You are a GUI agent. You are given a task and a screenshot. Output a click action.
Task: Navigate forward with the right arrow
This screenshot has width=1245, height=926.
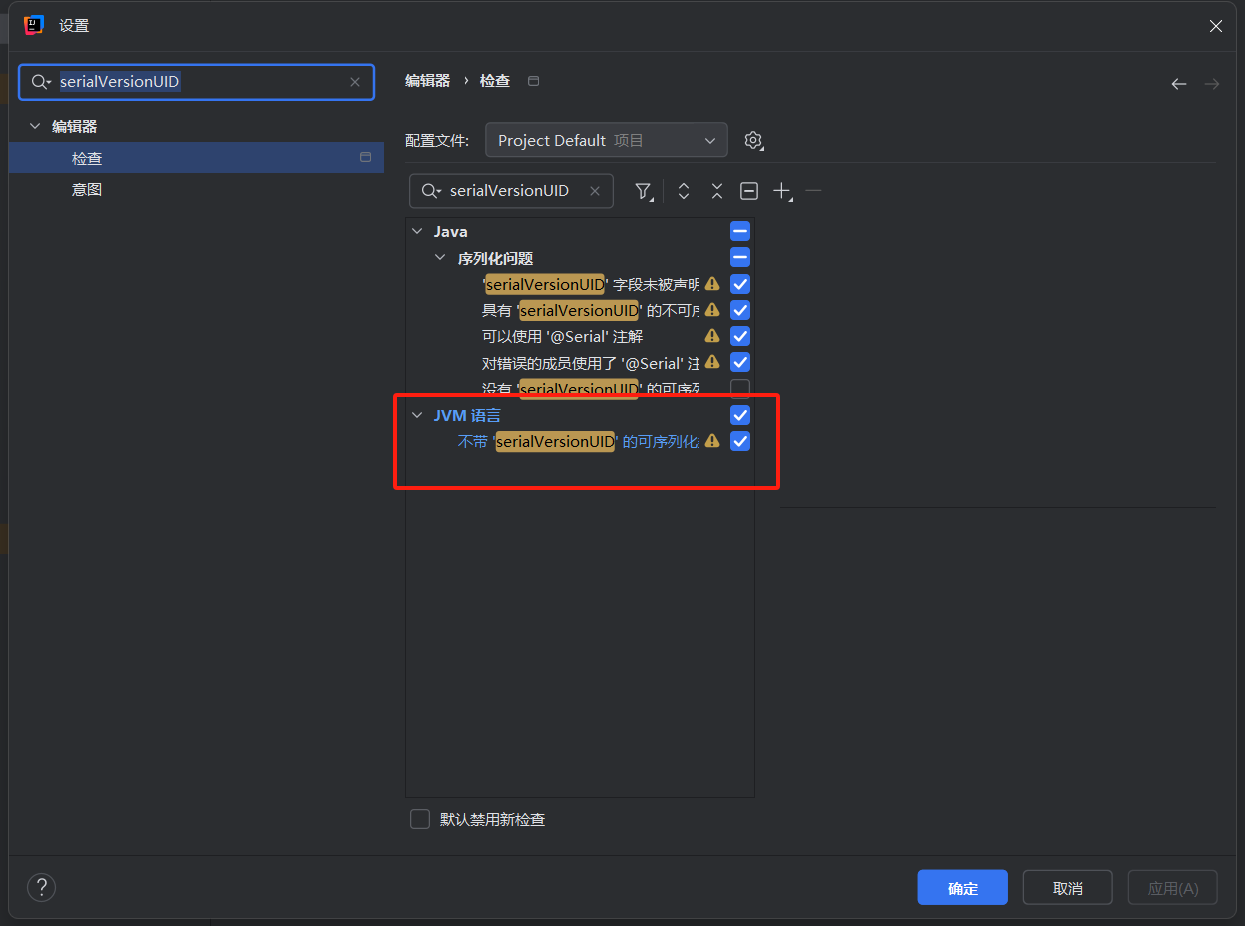click(1211, 84)
